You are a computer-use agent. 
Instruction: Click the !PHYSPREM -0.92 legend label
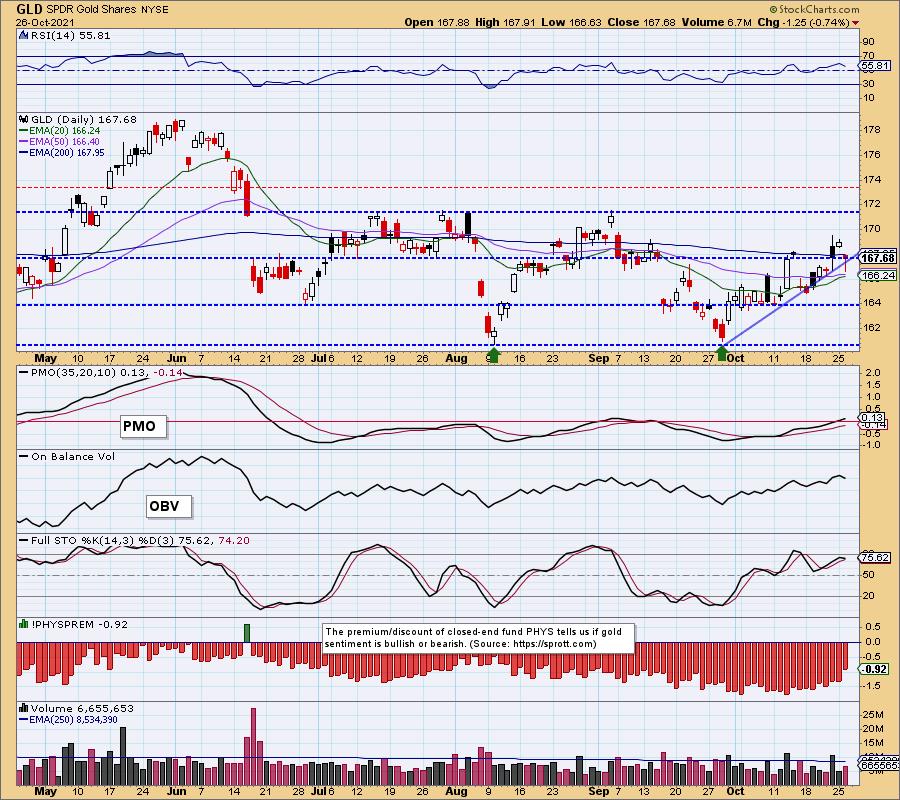point(79,624)
